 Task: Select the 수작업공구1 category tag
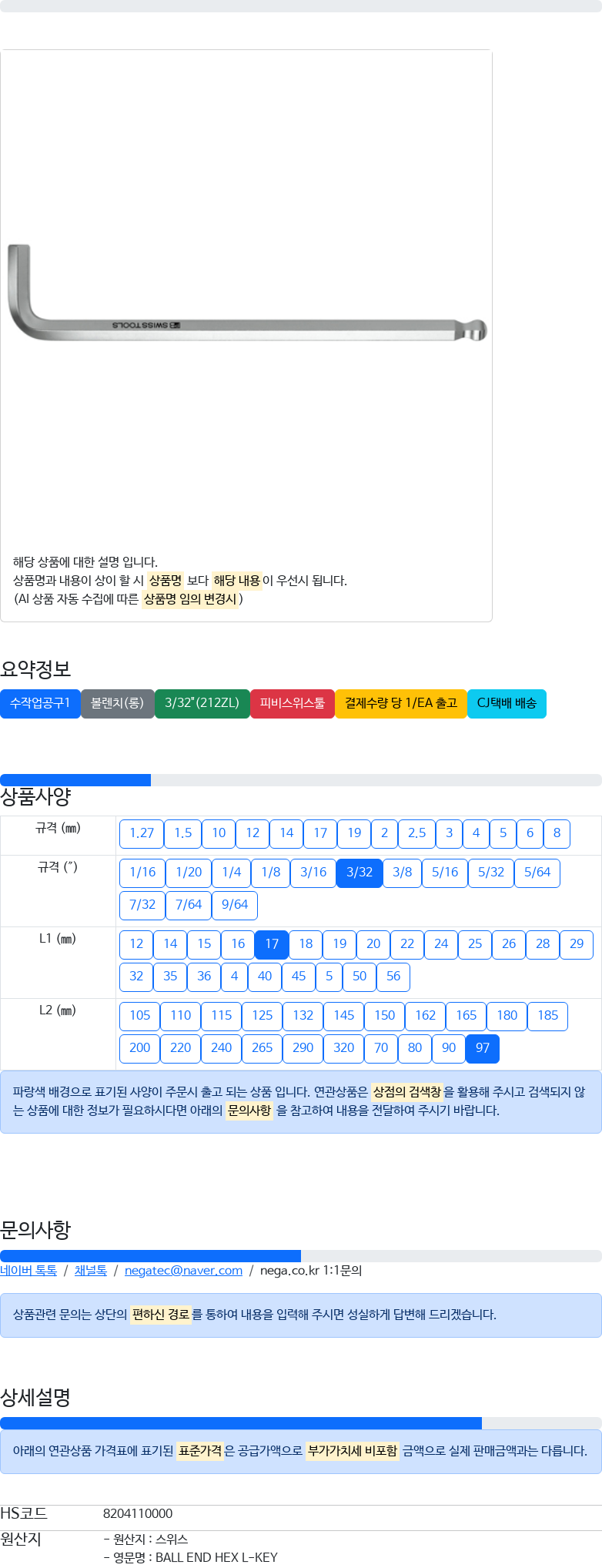point(40,703)
